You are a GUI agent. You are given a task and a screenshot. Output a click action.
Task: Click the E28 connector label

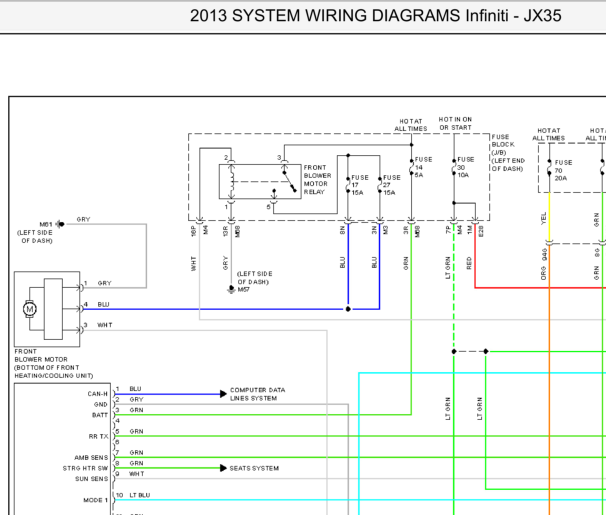pyautogui.click(x=481, y=231)
